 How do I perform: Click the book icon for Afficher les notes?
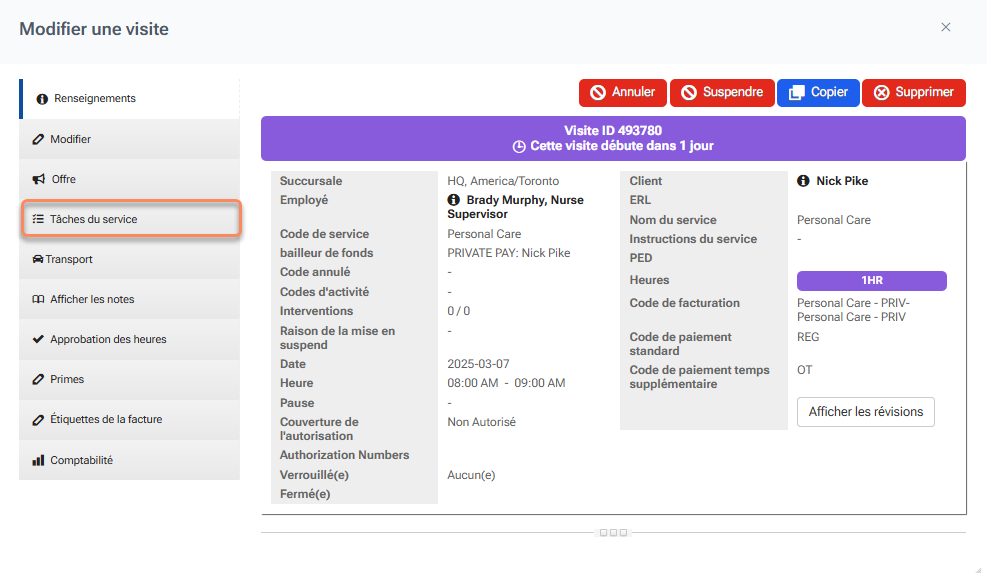pyautogui.click(x=38, y=299)
